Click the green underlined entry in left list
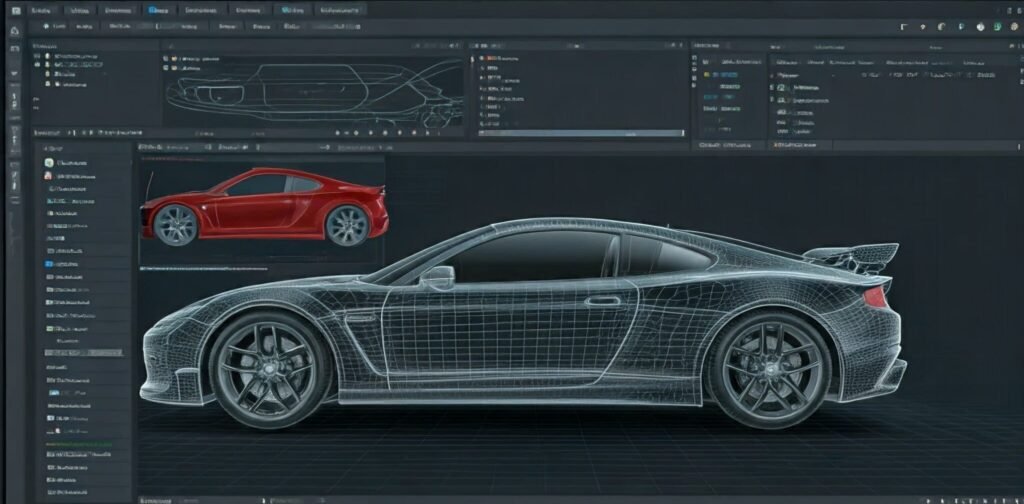 (x=78, y=444)
